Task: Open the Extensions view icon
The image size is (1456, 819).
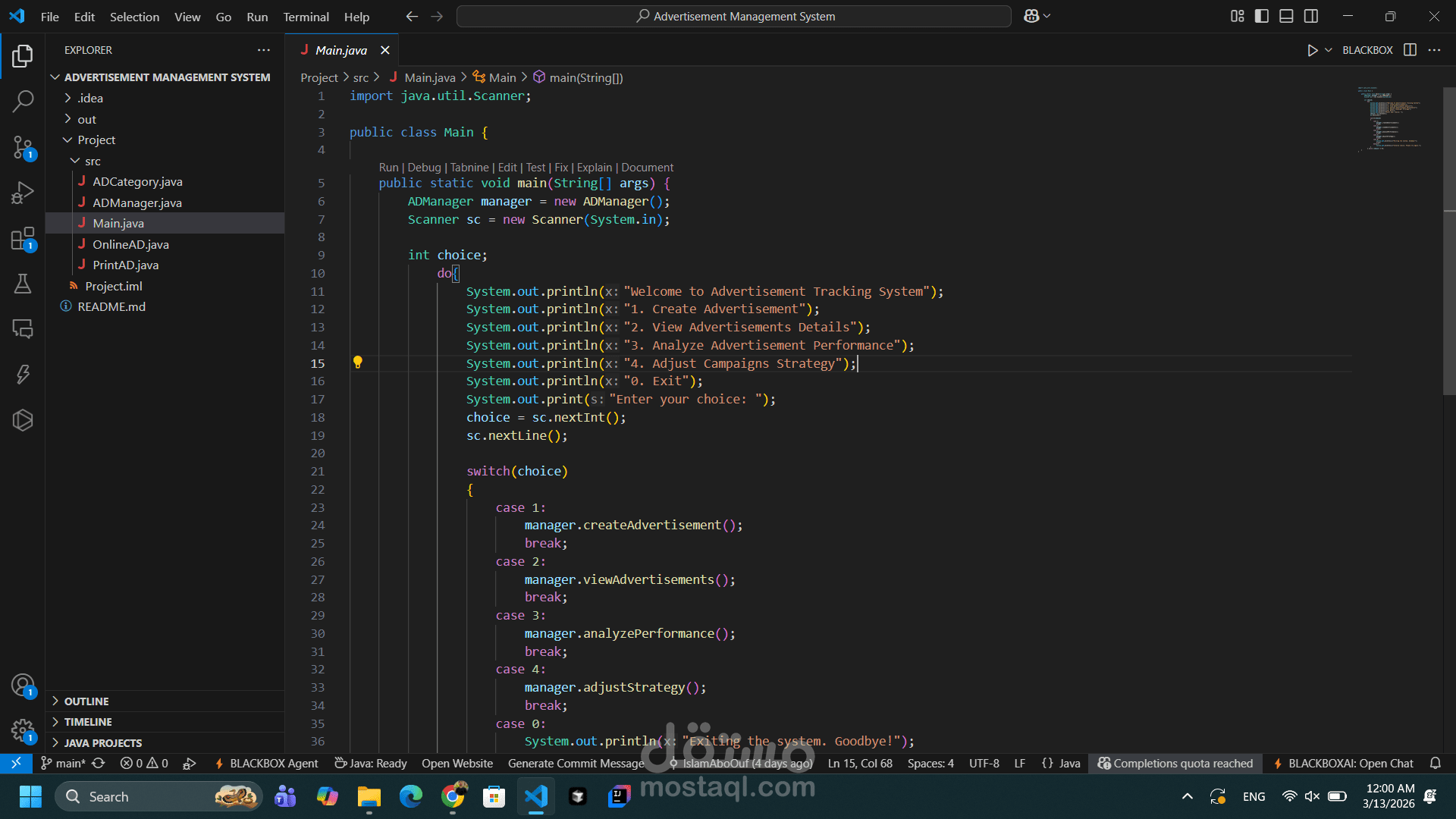Action: click(23, 239)
